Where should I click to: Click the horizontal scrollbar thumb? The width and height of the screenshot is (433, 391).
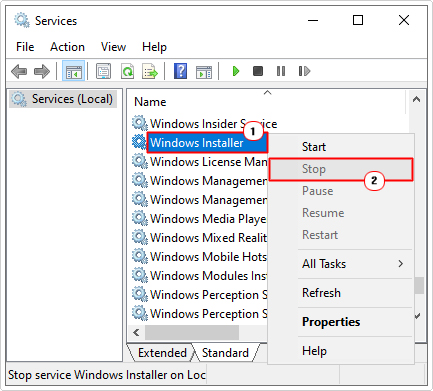point(192,332)
